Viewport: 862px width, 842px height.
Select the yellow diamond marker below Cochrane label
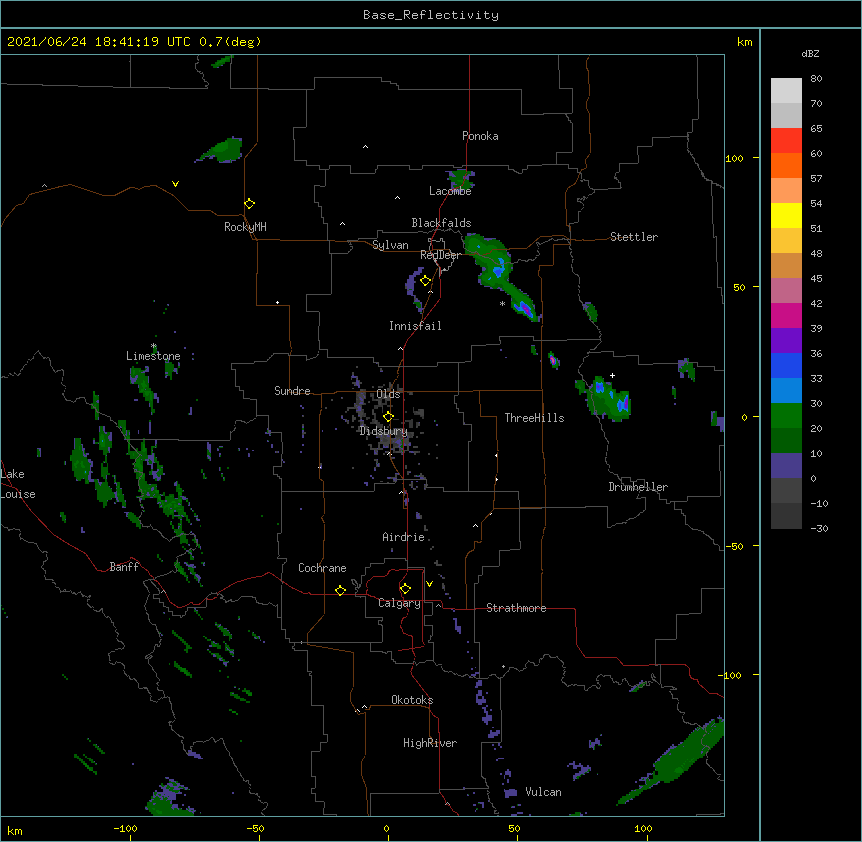tap(340, 590)
